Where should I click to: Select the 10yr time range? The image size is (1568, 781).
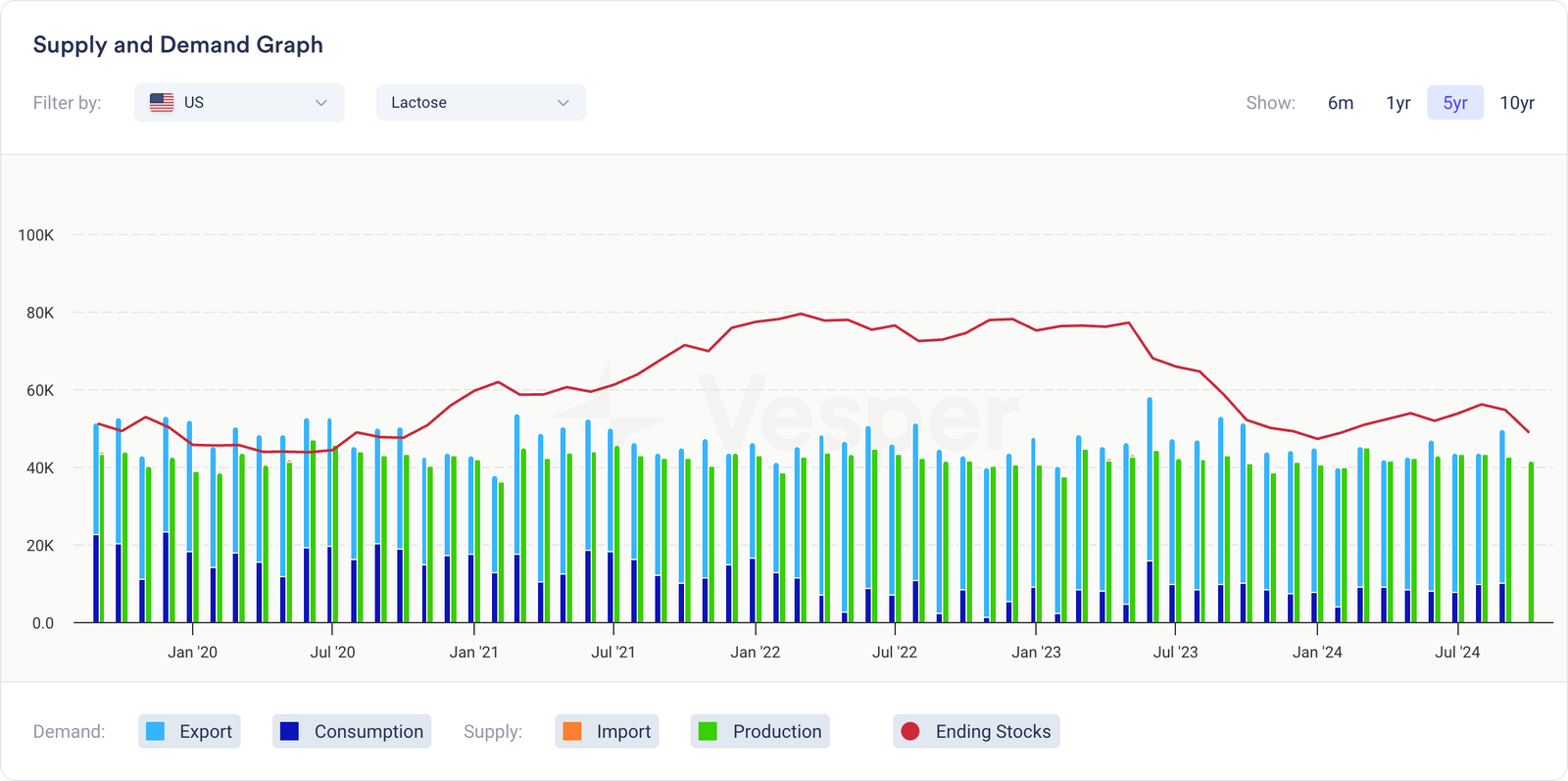coord(1516,103)
